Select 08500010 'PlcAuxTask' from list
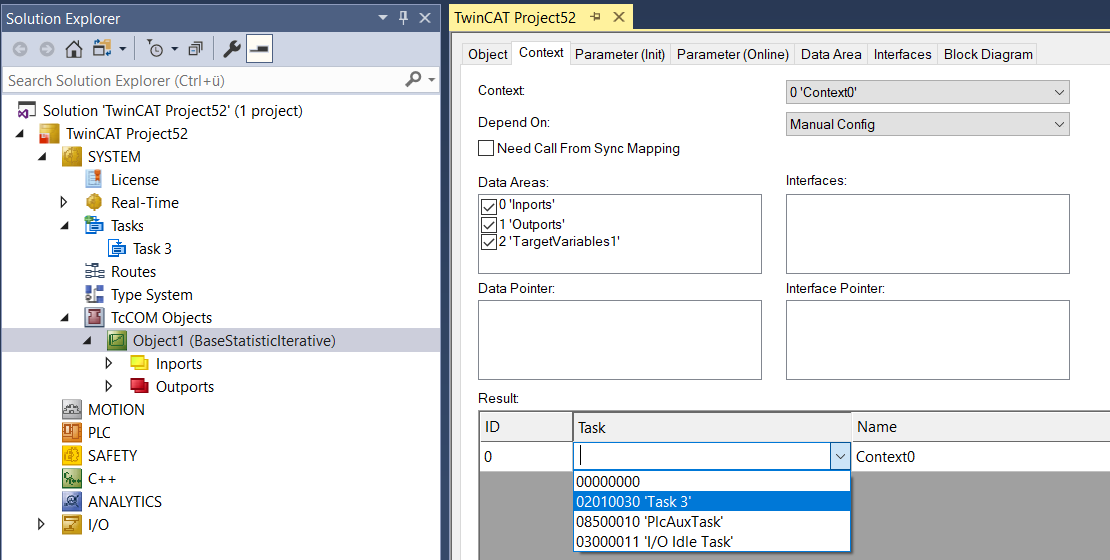1110x560 pixels. click(711, 522)
